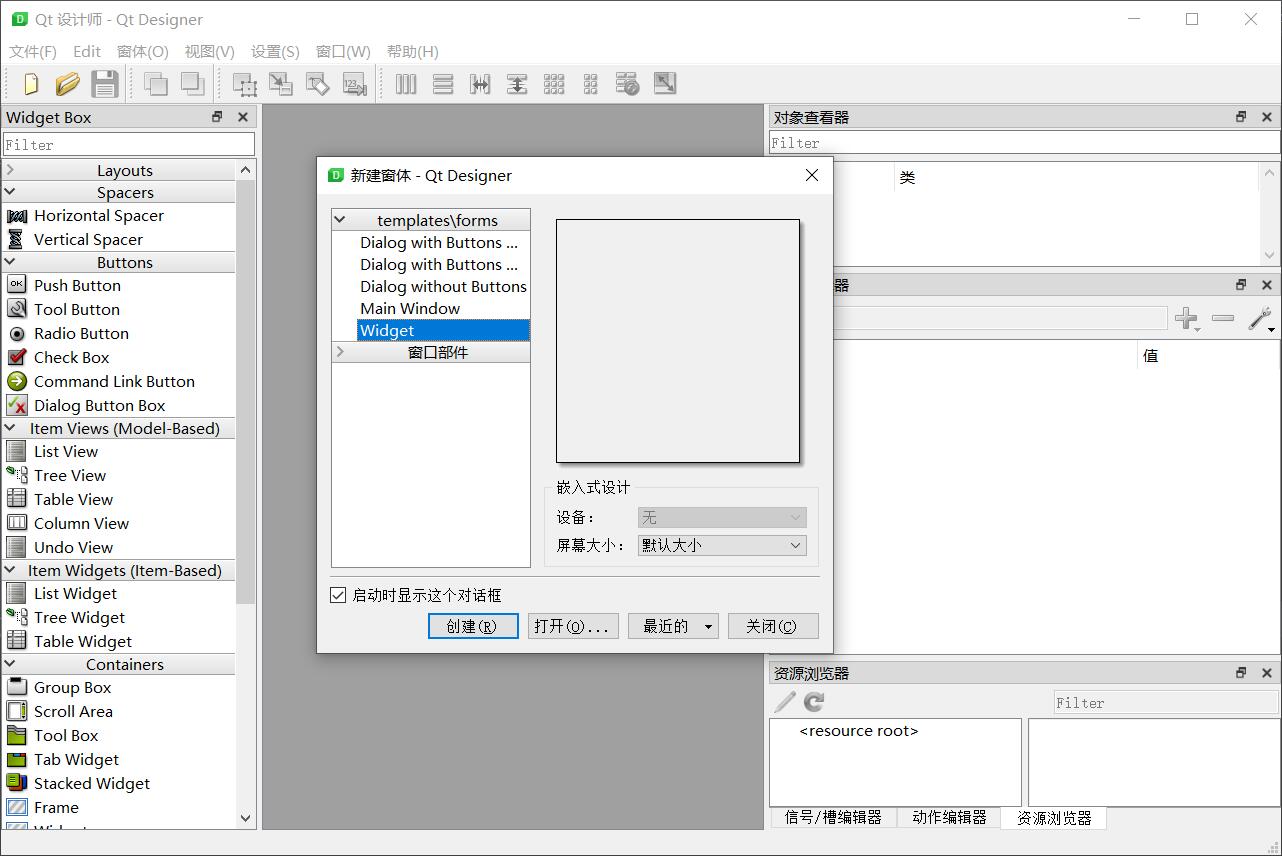Open the 窗体(O) menu

142,51
